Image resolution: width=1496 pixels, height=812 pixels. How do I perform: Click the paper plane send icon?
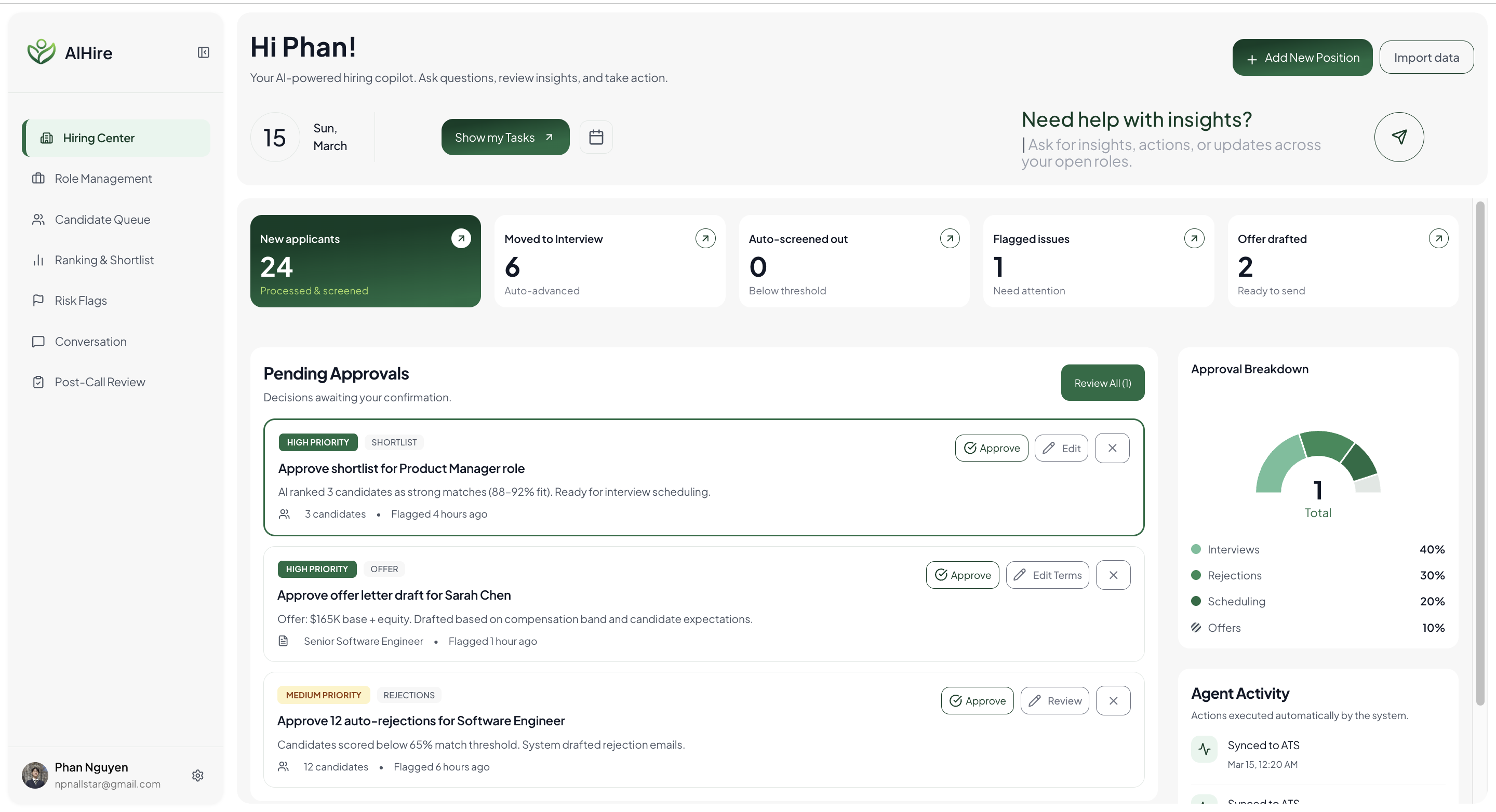click(1398, 137)
